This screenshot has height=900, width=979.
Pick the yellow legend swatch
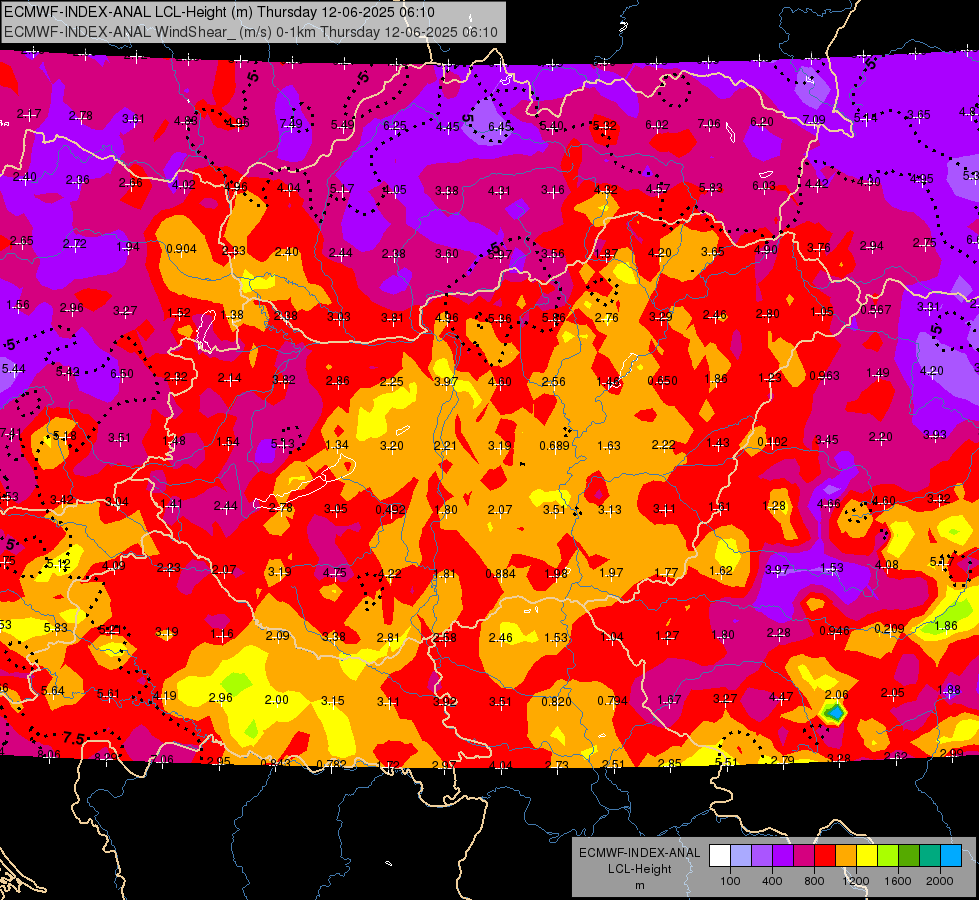867,856
